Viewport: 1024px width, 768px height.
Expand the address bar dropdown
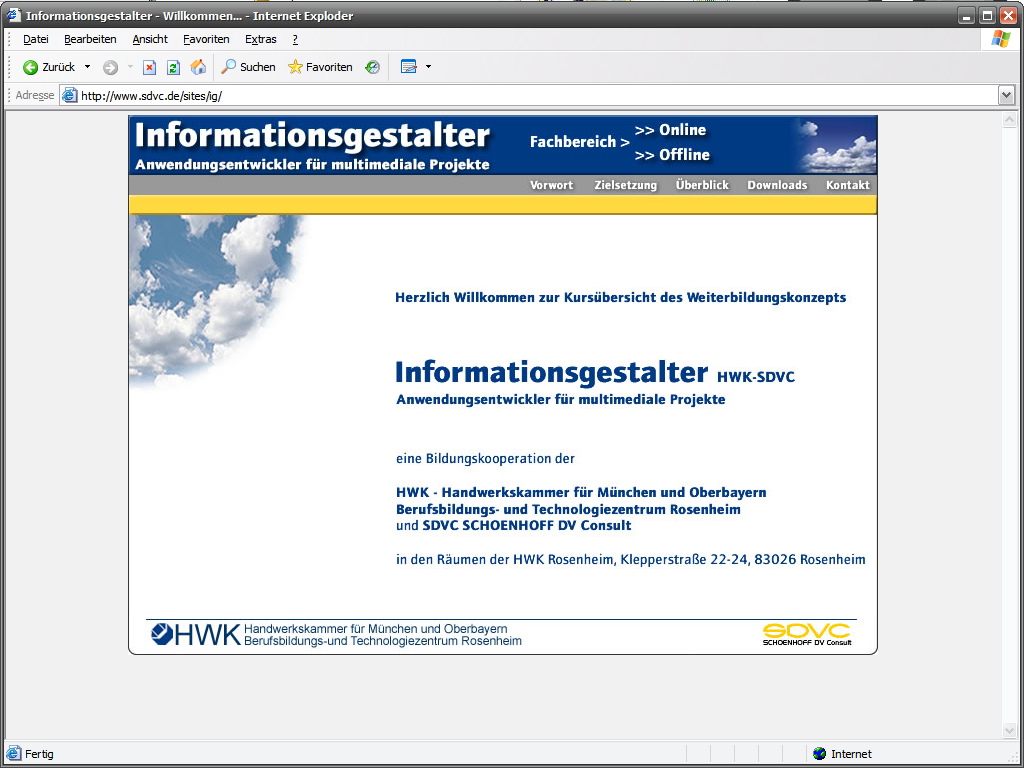coord(1006,95)
